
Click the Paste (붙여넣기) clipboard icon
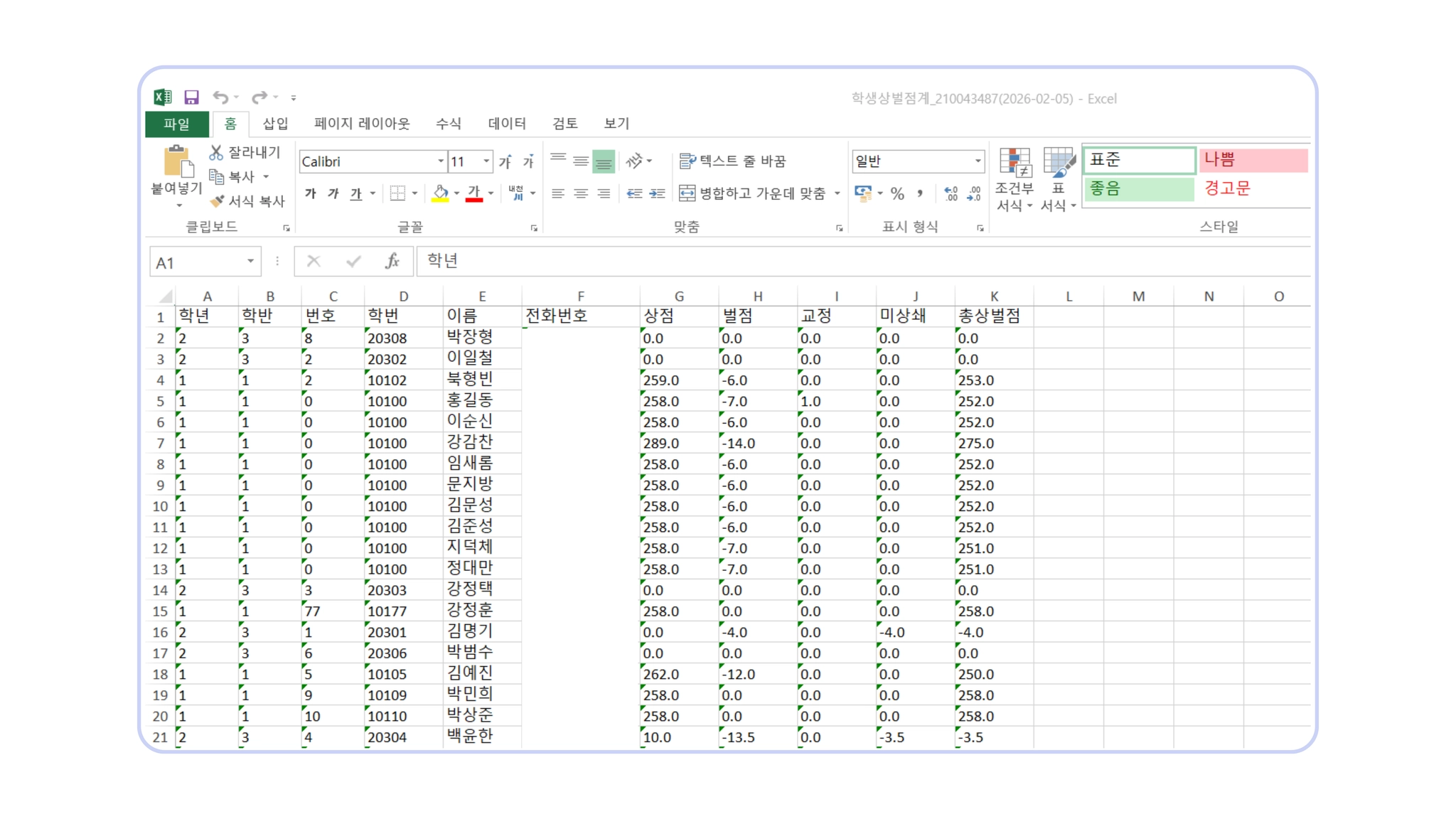coord(177,162)
